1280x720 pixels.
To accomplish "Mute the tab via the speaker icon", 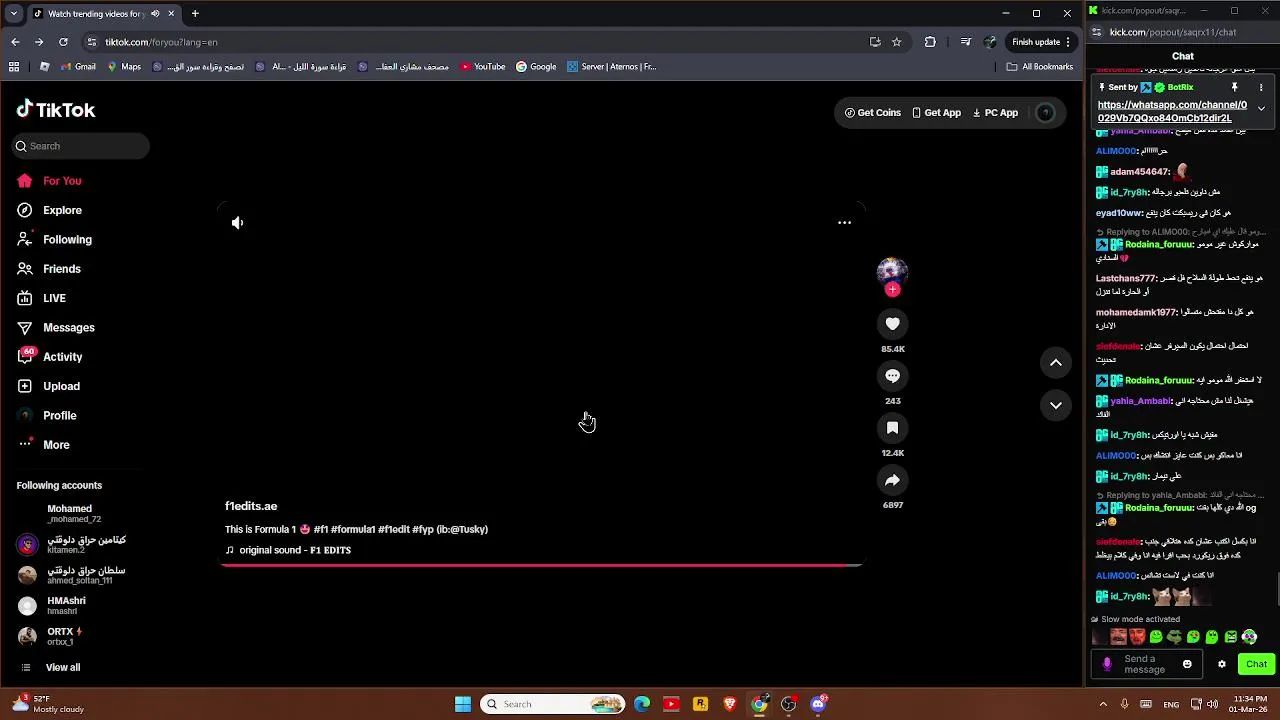I will click(x=155, y=14).
